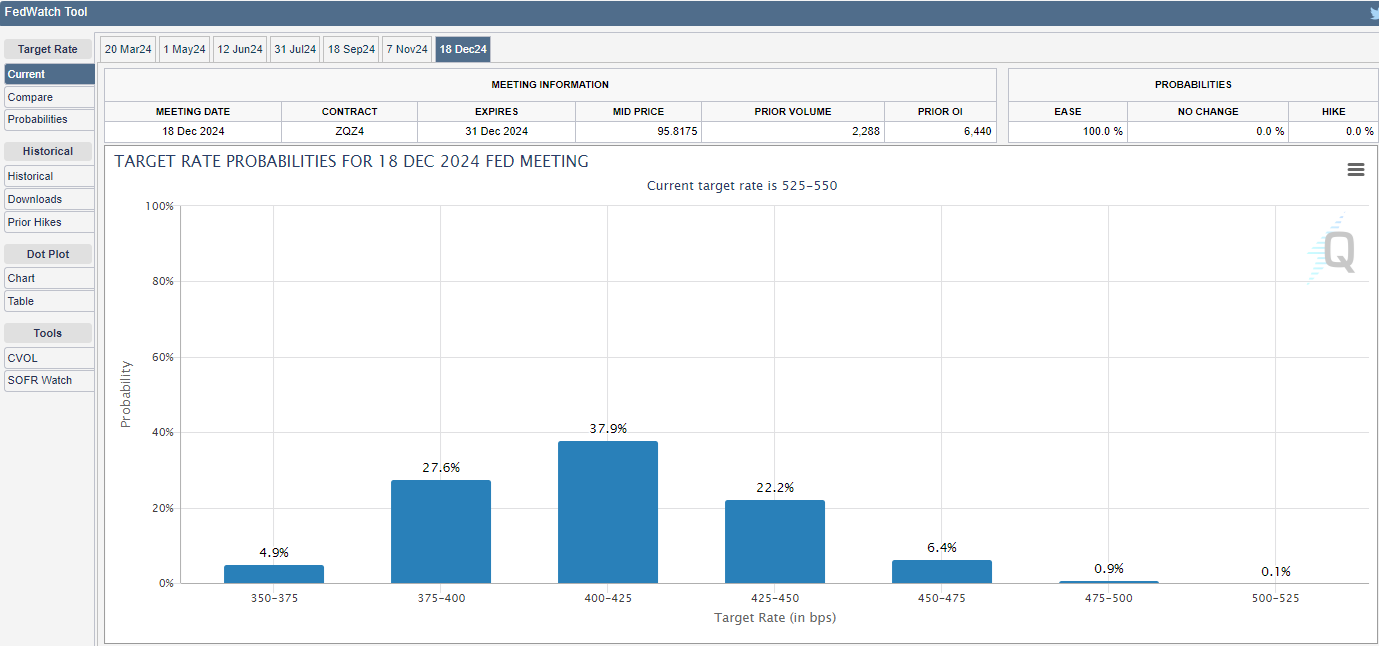Go to the 18 Sep24 tab
Image resolution: width=1379 pixels, height=646 pixels.
point(351,49)
